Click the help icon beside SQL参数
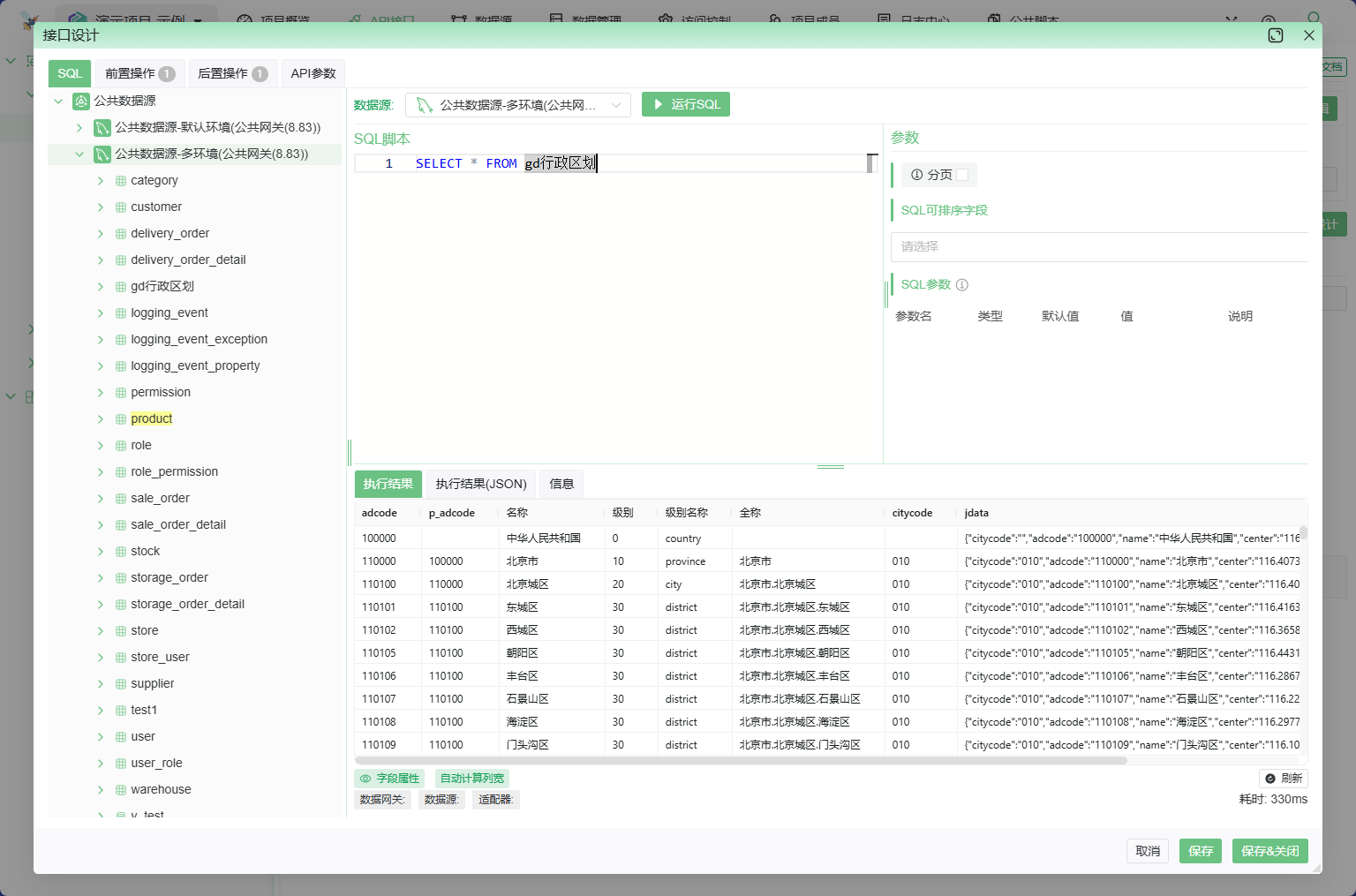Image resolution: width=1356 pixels, height=896 pixels. [x=962, y=285]
